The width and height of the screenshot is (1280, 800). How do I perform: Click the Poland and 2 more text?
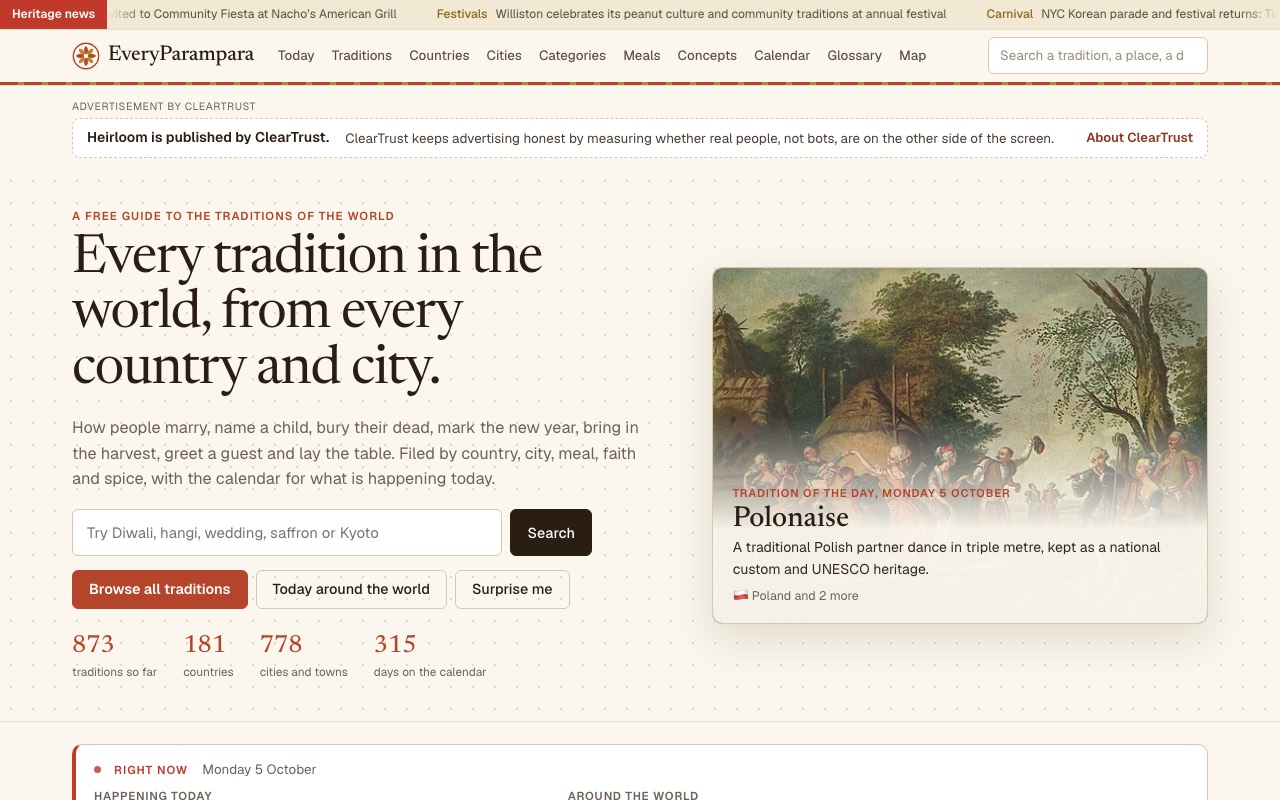(805, 596)
